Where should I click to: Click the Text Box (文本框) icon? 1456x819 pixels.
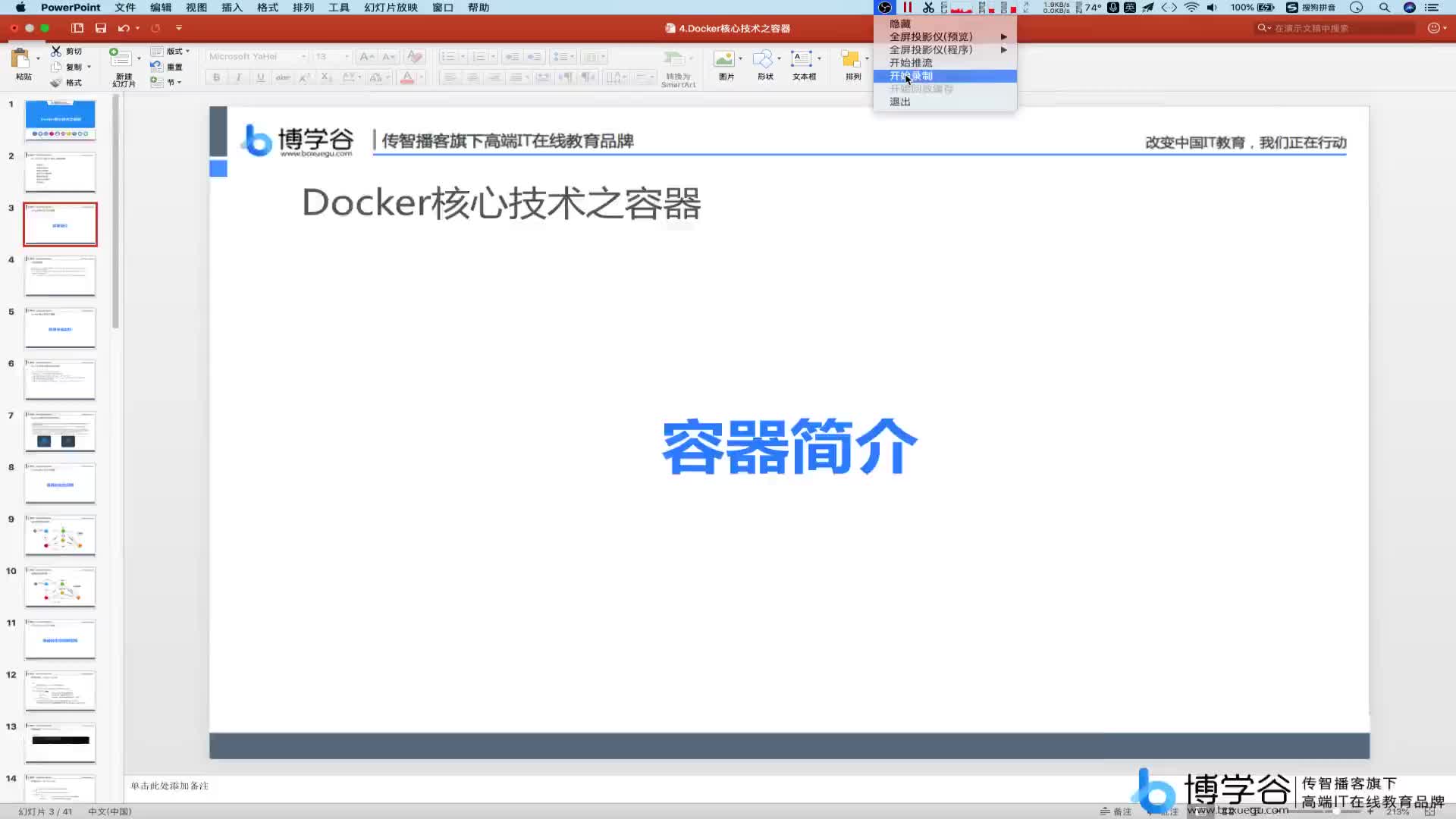801,58
